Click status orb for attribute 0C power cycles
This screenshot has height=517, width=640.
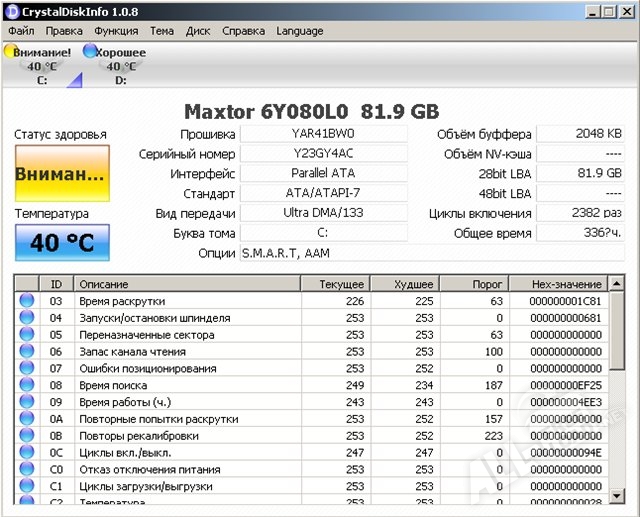27,452
